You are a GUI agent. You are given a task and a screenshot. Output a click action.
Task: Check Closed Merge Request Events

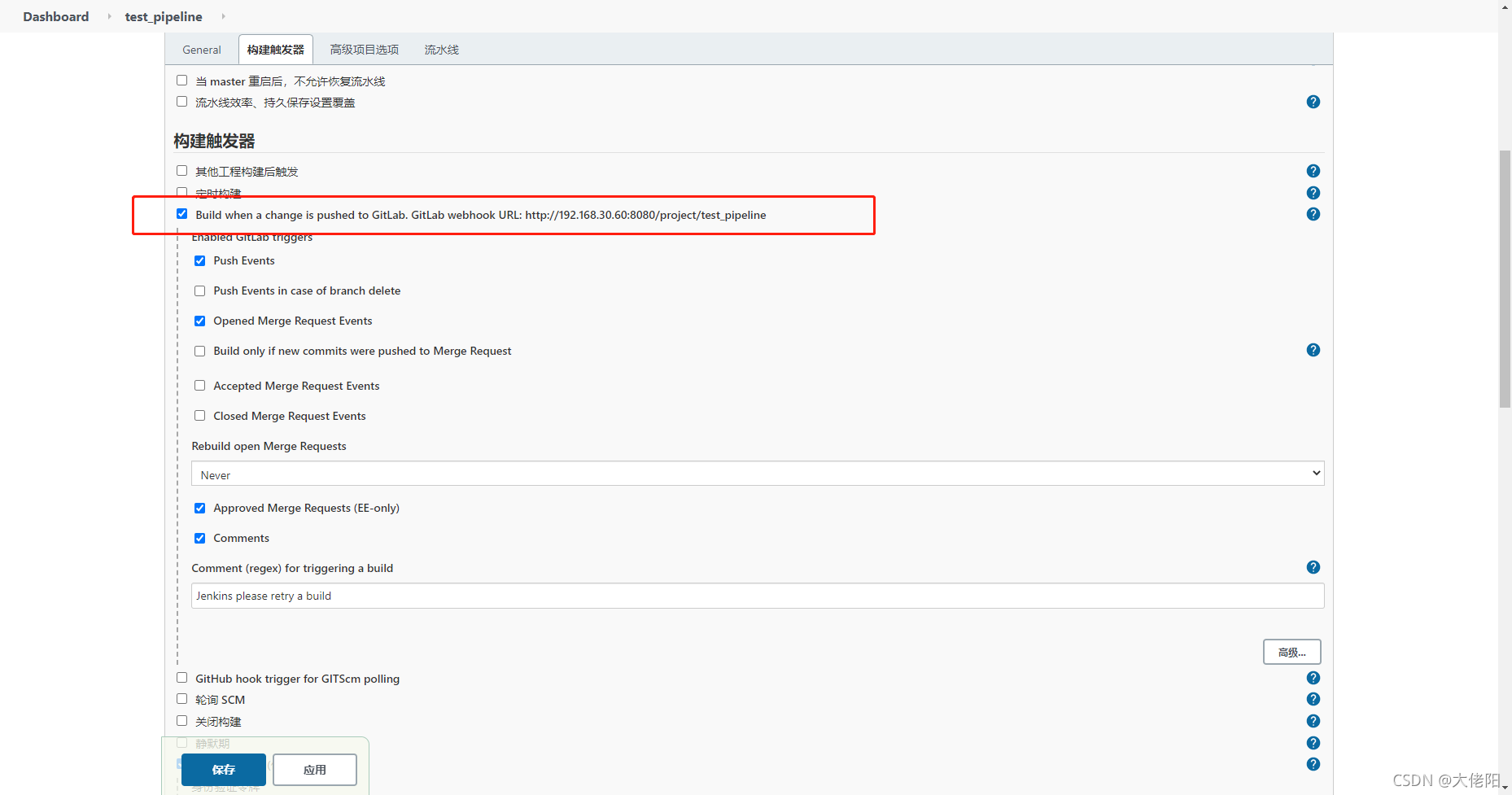(x=199, y=416)
